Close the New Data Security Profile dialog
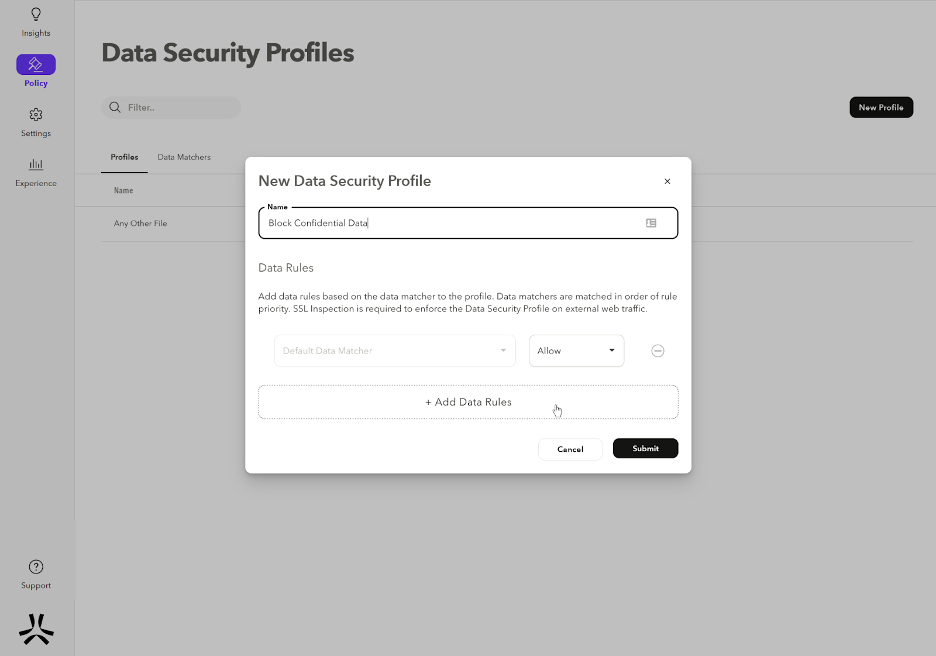 [667, 182]
